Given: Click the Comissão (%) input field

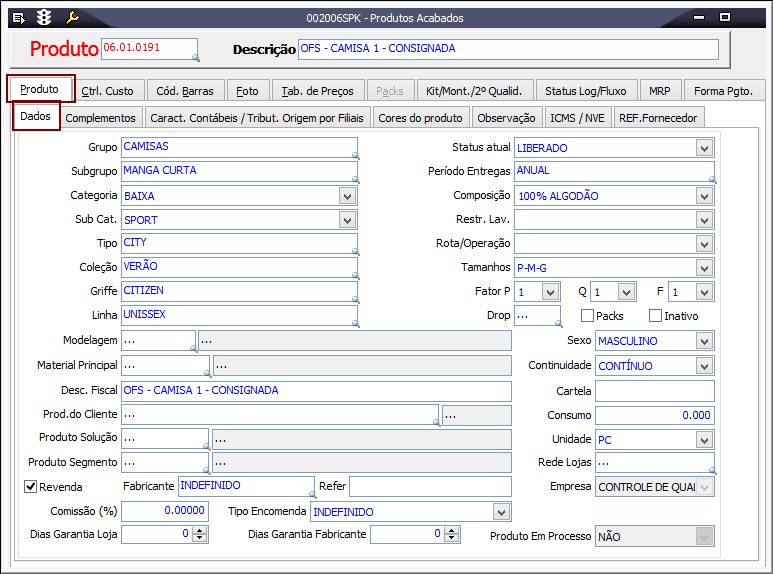Looking at the screenshot, I should (165, 511).
